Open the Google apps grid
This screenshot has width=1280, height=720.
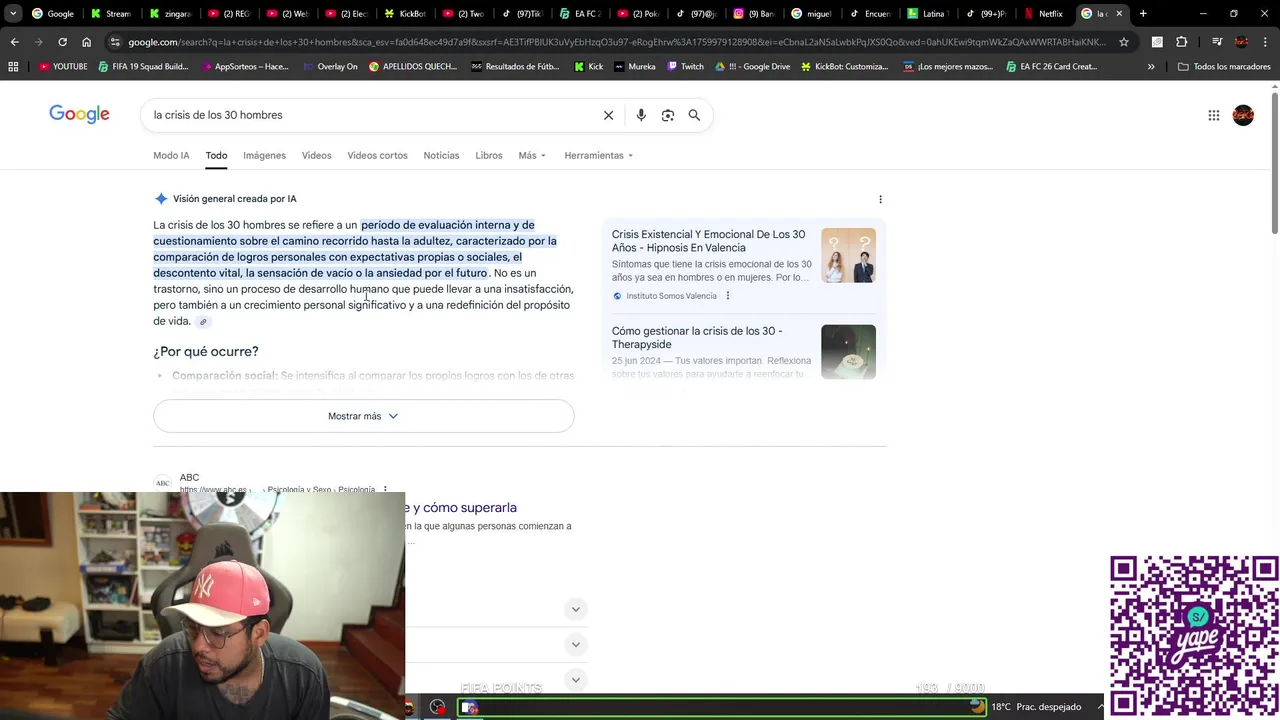point(1213,115)
